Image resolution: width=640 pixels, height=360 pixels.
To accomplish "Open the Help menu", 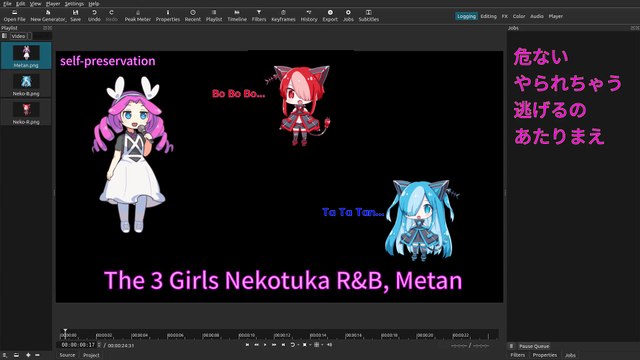I will point(94,4).
